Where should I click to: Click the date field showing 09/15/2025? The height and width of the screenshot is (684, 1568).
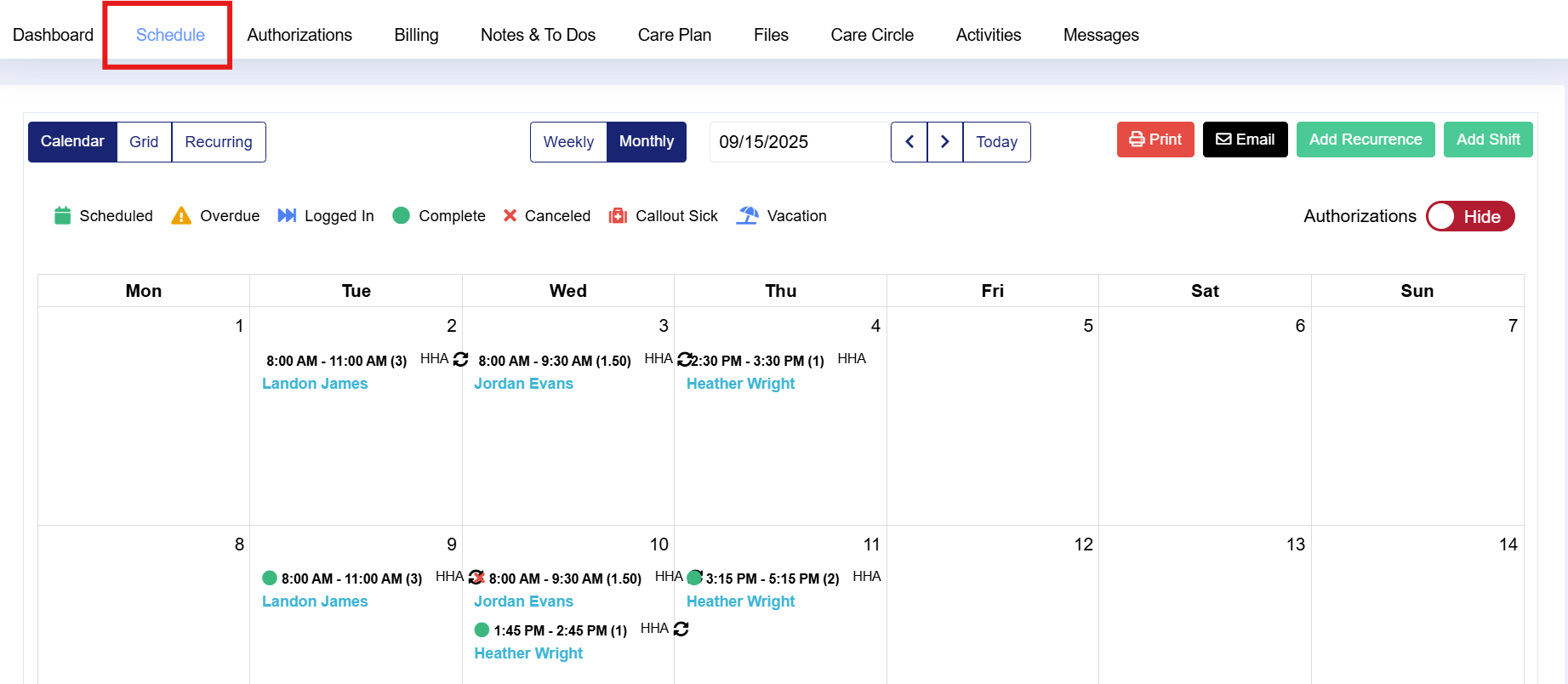799,142
